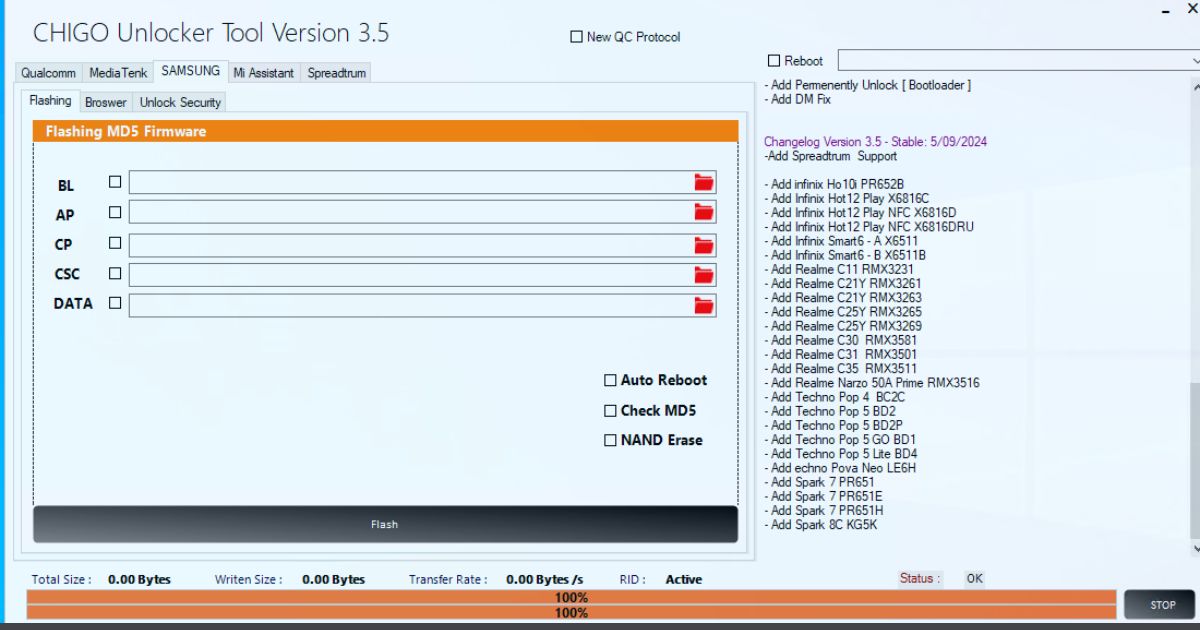Open the Broswer sub-tab
This screenshot has width=1200, height=630.
(106, 102)
